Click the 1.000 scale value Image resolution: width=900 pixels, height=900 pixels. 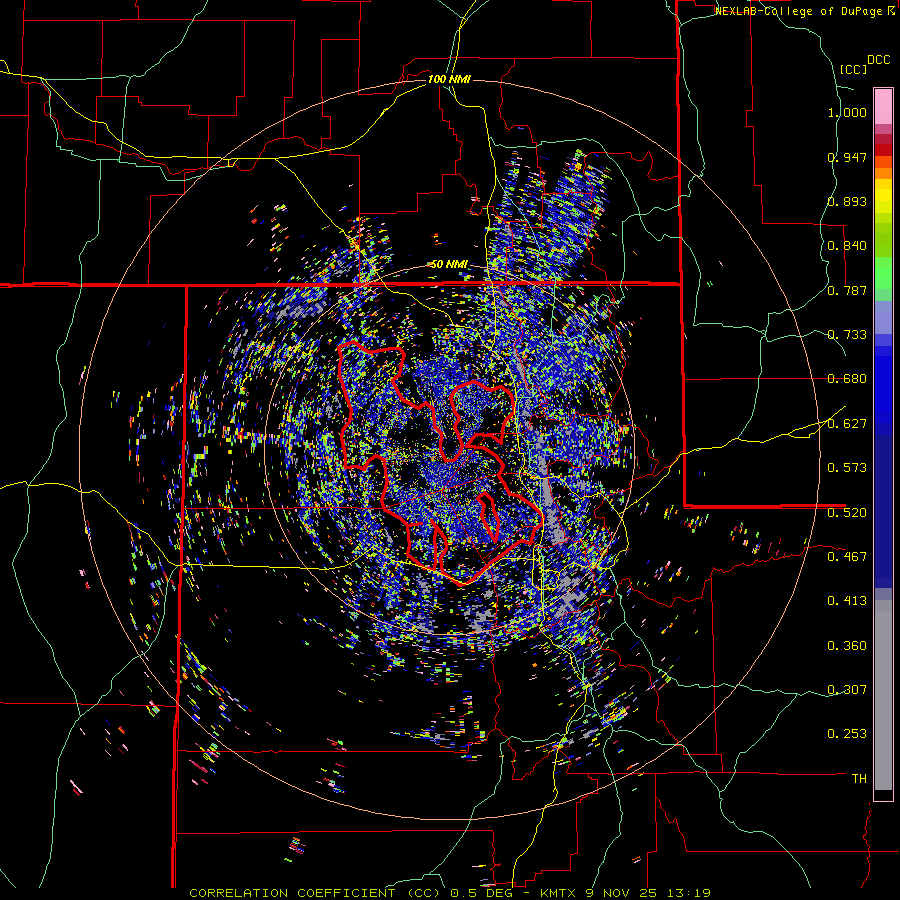847,112
